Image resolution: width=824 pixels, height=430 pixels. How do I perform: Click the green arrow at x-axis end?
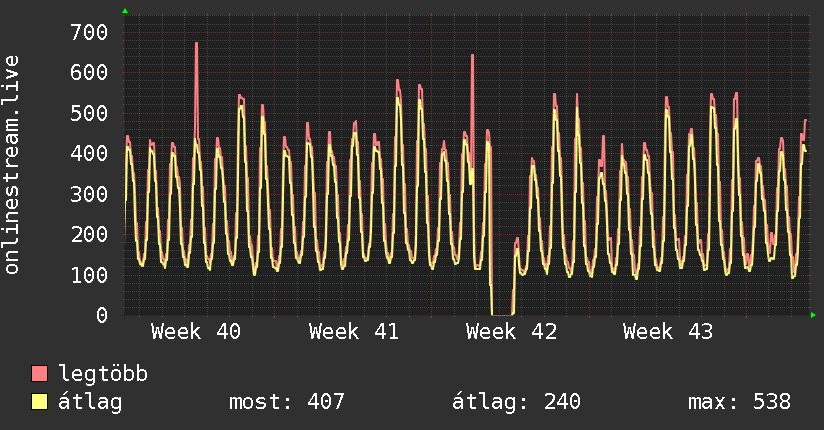(813, 315)
